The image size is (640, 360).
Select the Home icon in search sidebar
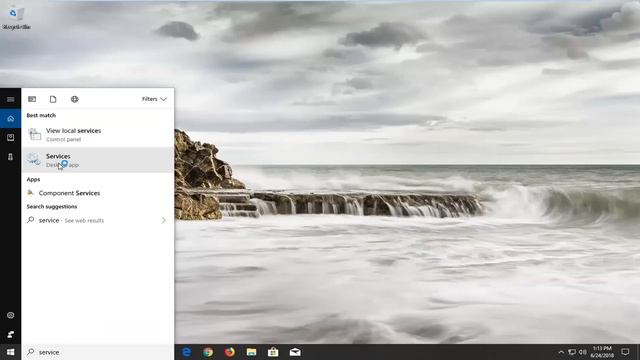11,119
